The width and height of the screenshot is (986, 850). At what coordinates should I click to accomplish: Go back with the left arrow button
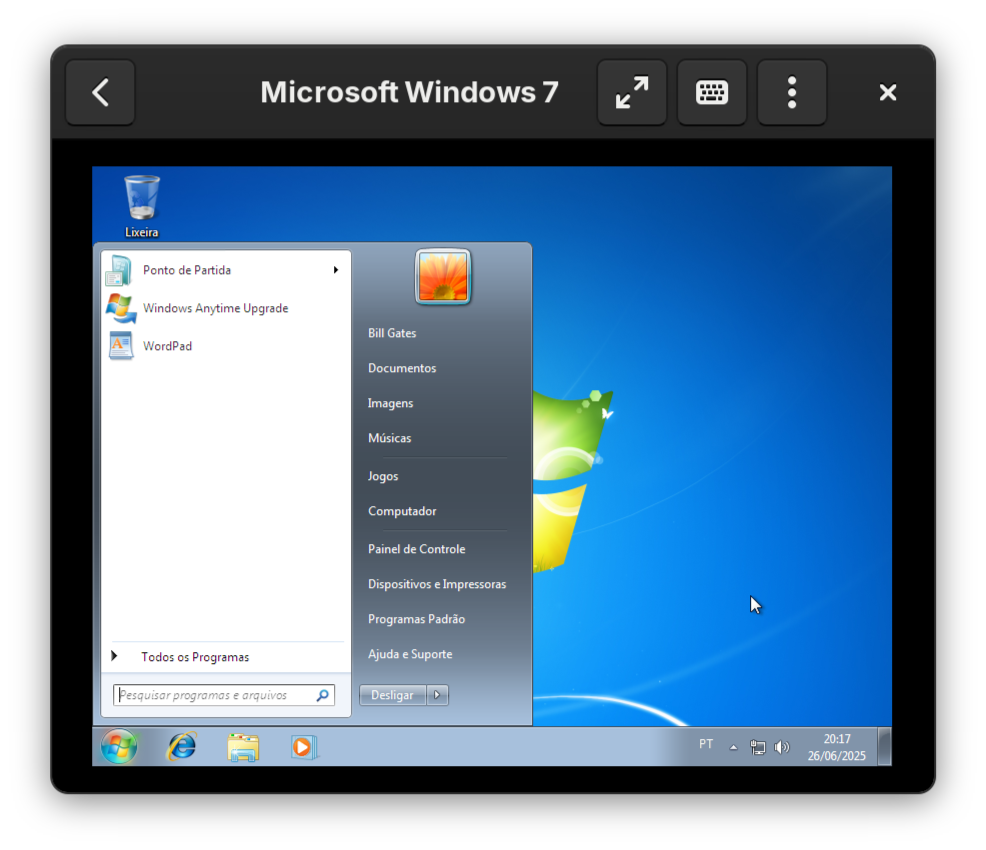[101, 92]
